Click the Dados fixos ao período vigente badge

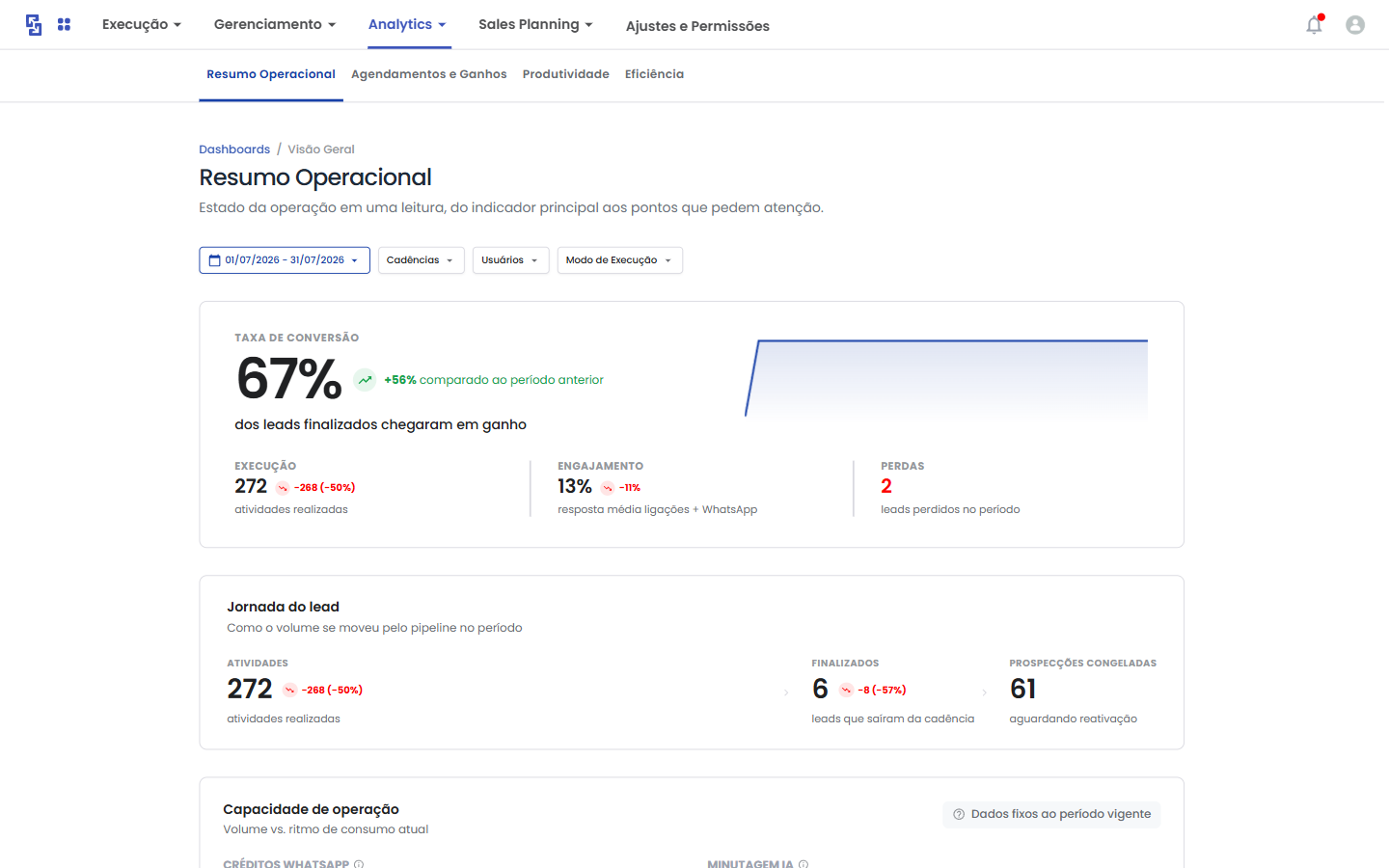[x=1051, y=815]
